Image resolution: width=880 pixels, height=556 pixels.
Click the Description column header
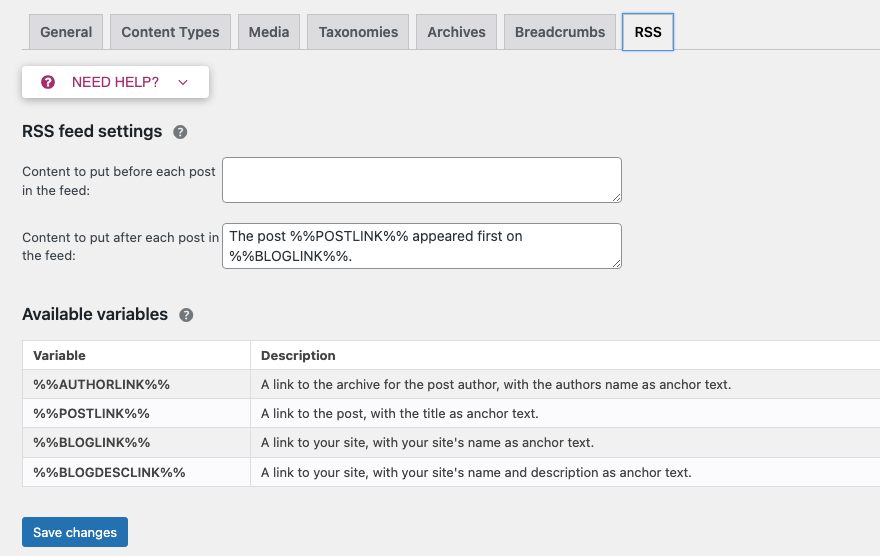pyautogui.click(x=565, y=355)
